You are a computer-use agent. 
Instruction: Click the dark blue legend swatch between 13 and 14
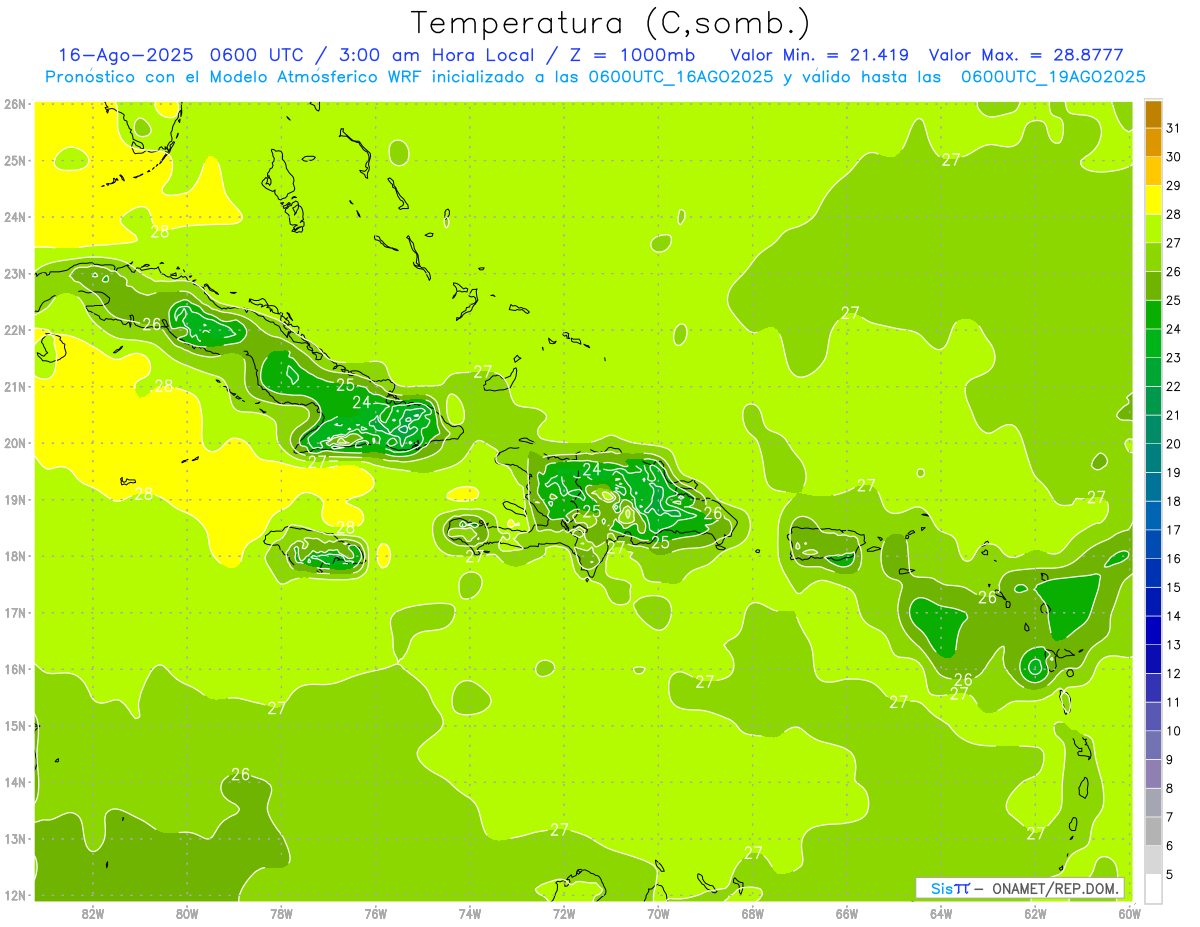(1154, 631)
